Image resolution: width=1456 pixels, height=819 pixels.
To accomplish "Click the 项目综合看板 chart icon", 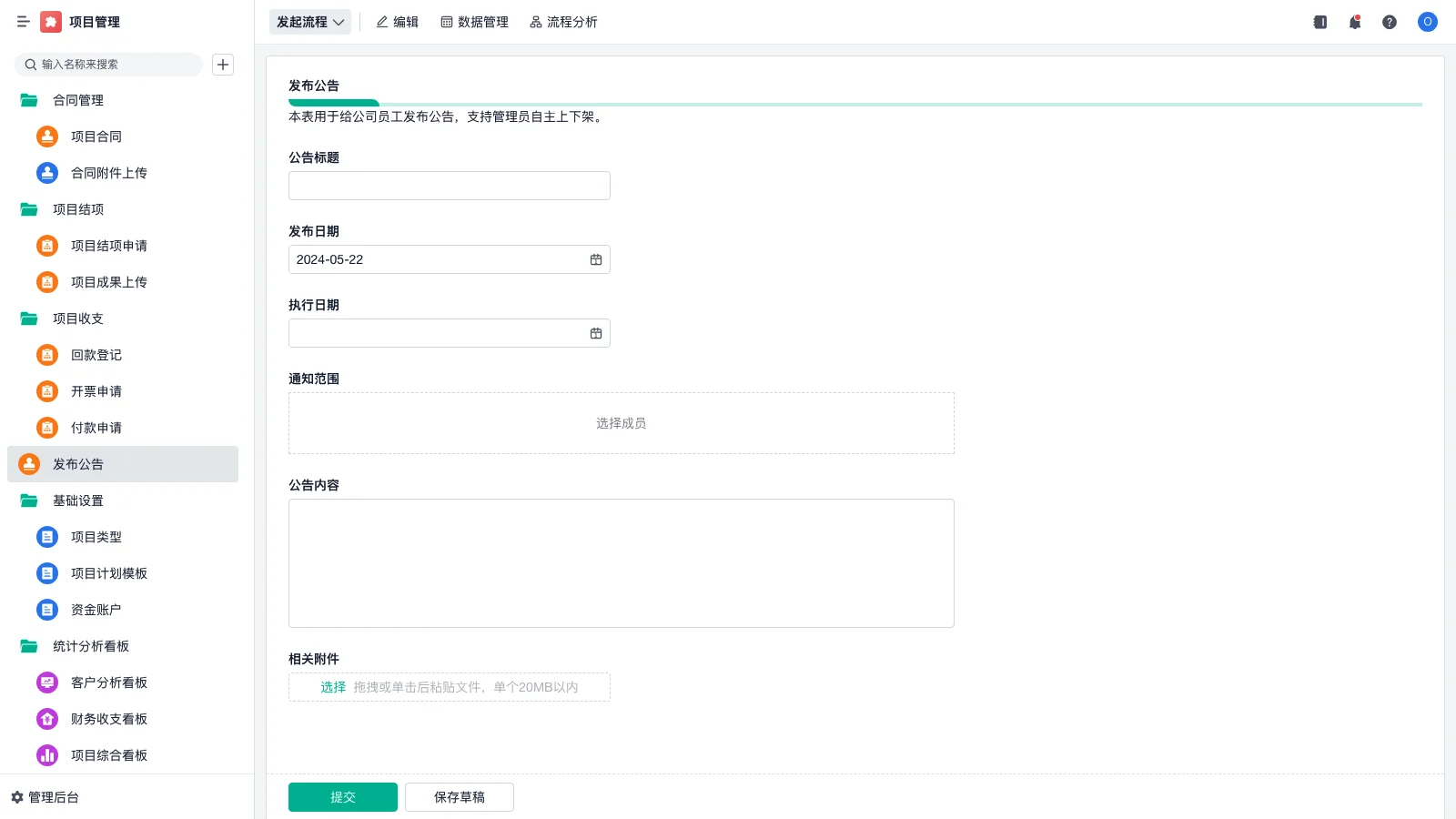I will (x=46, y=755).
